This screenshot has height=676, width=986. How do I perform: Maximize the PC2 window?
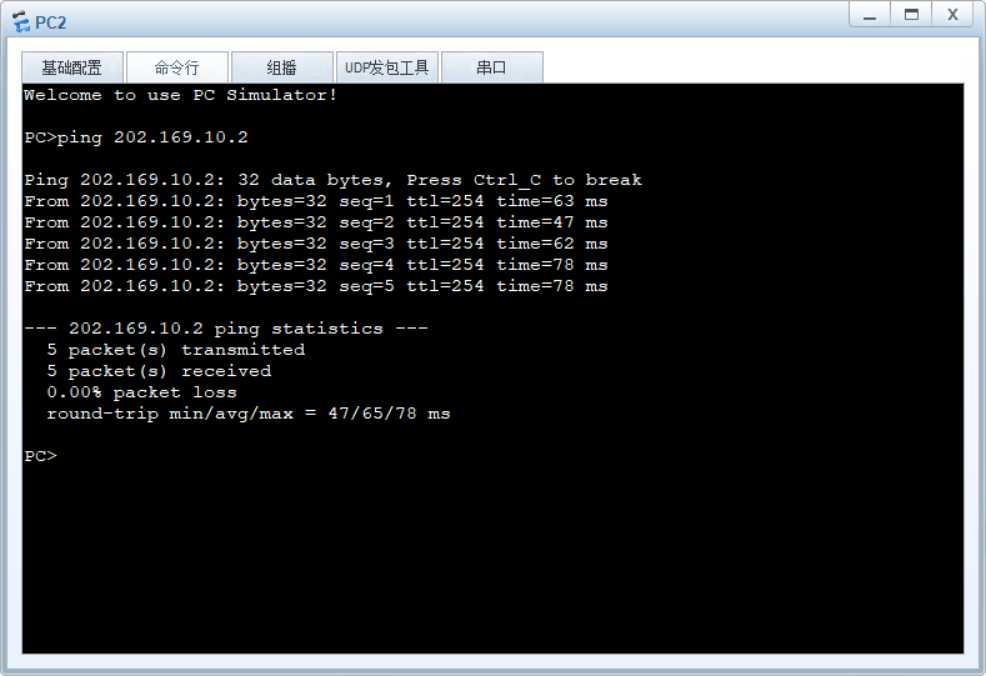pos(911,15)
